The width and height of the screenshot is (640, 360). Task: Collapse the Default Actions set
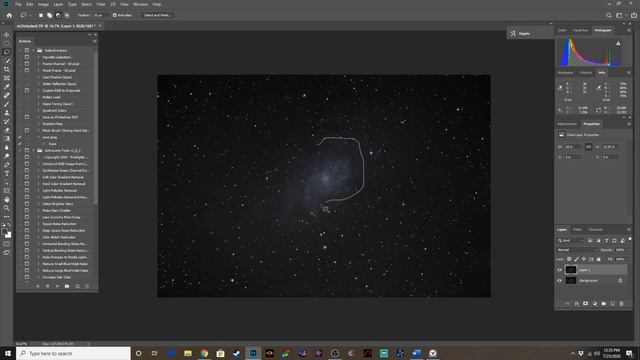click(34, 50)
